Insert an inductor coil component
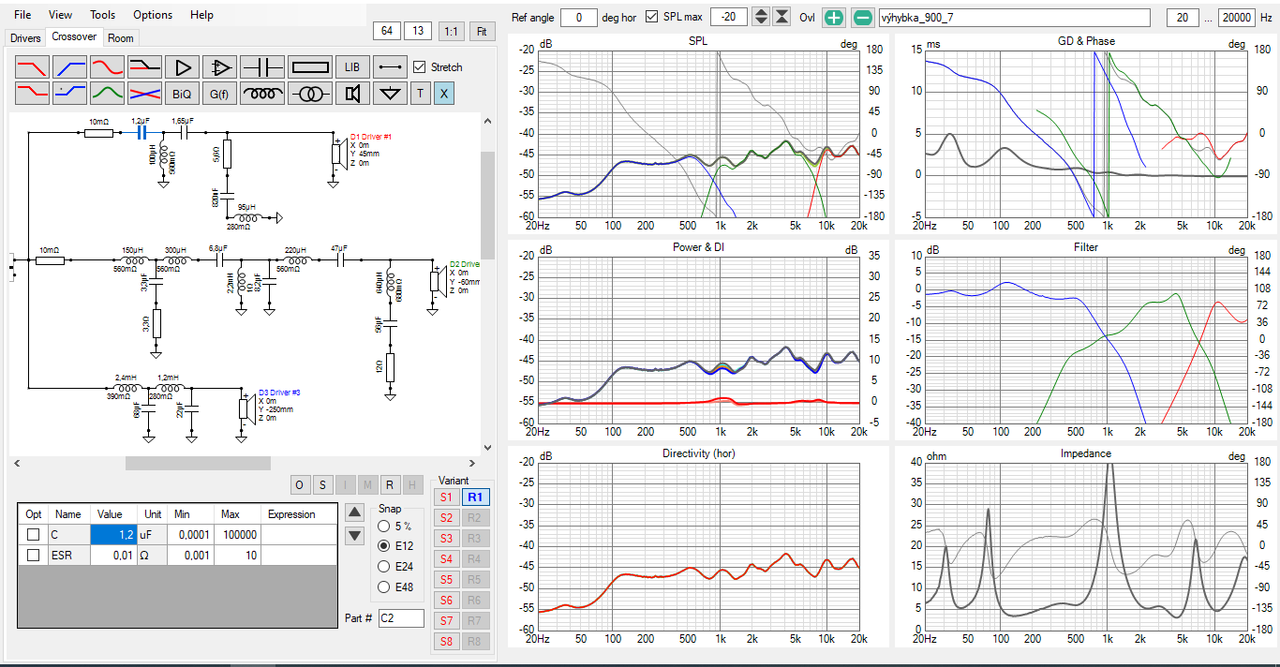 tap(264, 93)
